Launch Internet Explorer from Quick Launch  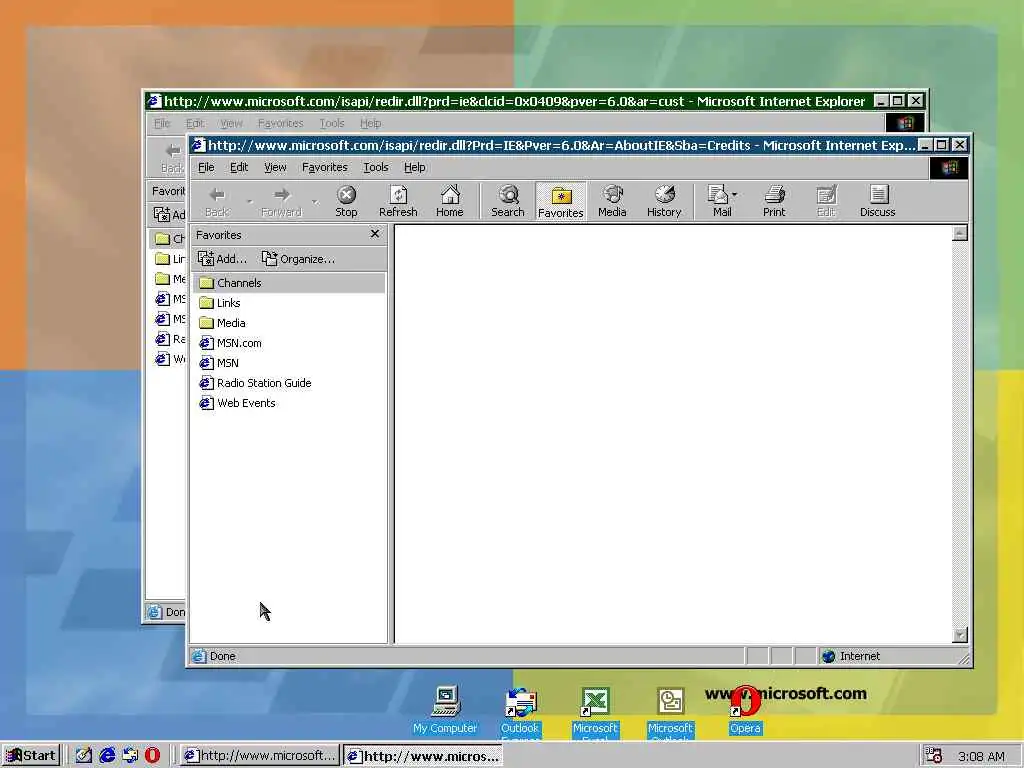pyautogui.click(x=107, y=756)
